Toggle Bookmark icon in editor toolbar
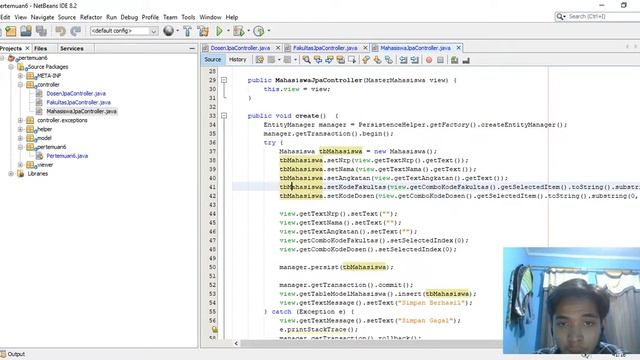640x360 pixels. [x=389, y=60]
